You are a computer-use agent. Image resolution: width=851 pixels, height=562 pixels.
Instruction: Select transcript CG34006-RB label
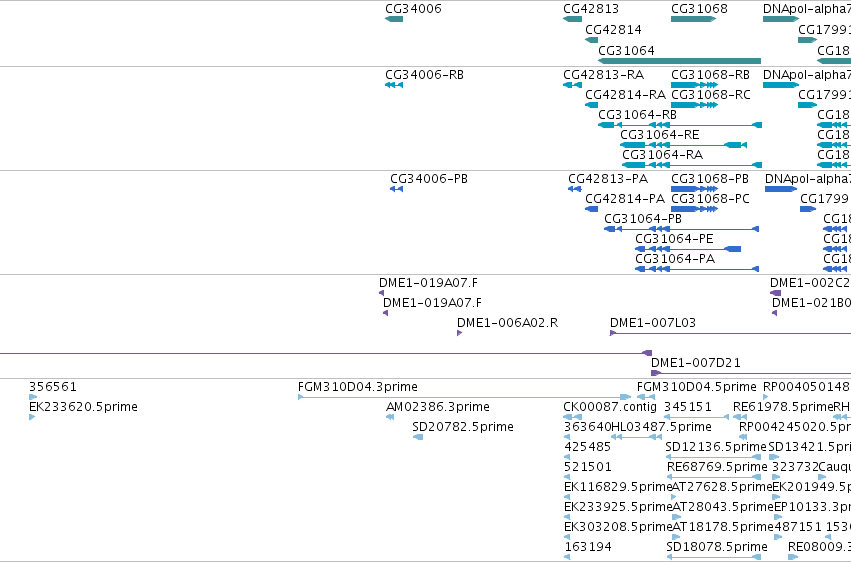(x=424, y=75)
